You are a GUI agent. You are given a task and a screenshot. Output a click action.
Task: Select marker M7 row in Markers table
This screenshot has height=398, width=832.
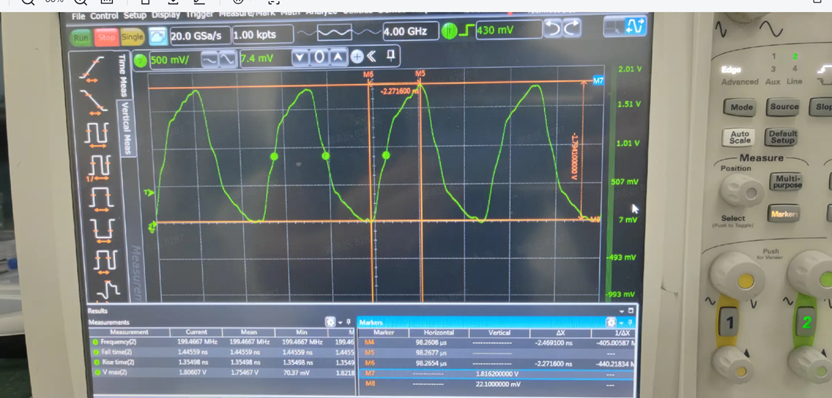point(496,375)
